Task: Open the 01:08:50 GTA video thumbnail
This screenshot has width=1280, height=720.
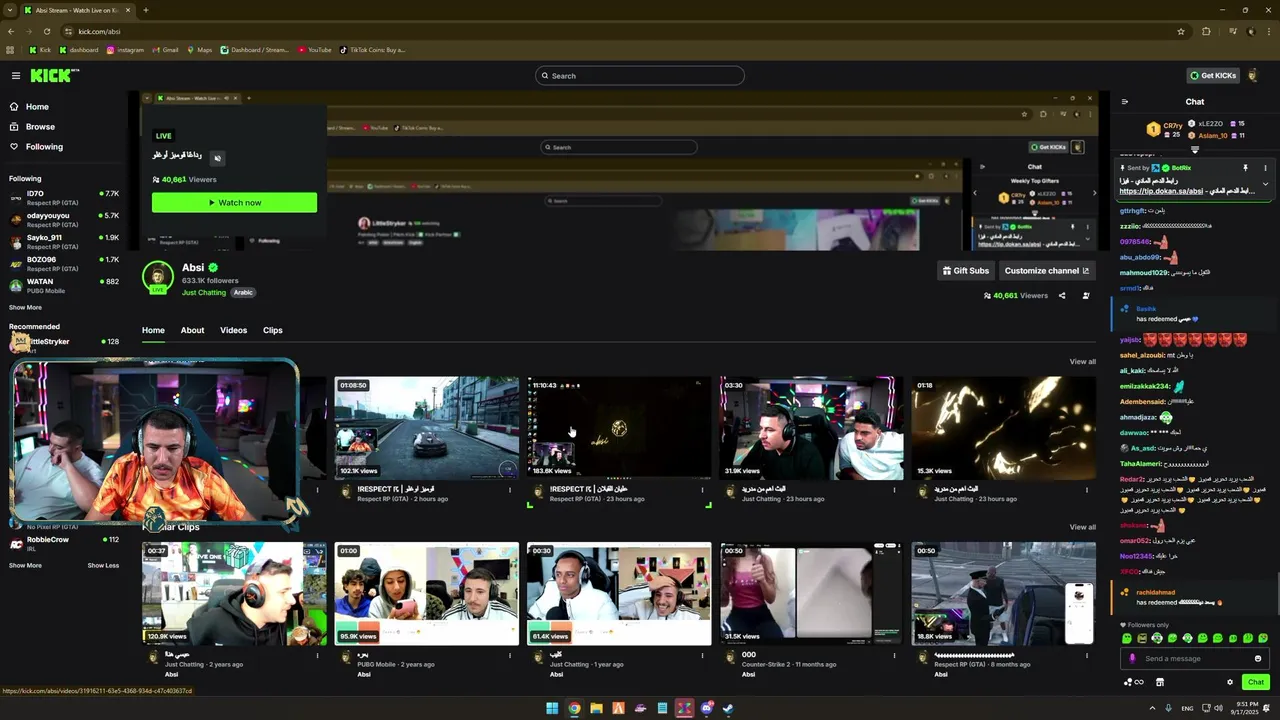Action: tap(426, 428)
